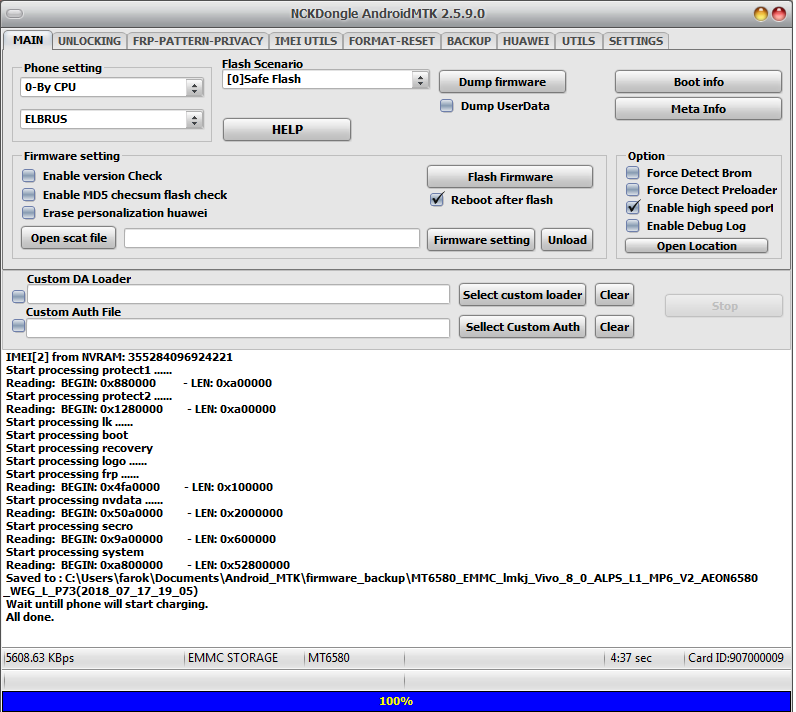
Task: Click the log line 'All done.'
Action: tap(30, 617)
